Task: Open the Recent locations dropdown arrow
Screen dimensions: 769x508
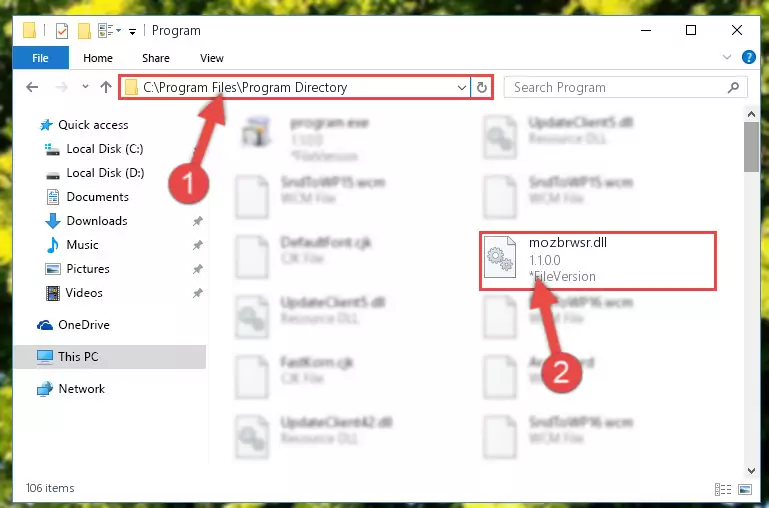Action: coord(85,87)
